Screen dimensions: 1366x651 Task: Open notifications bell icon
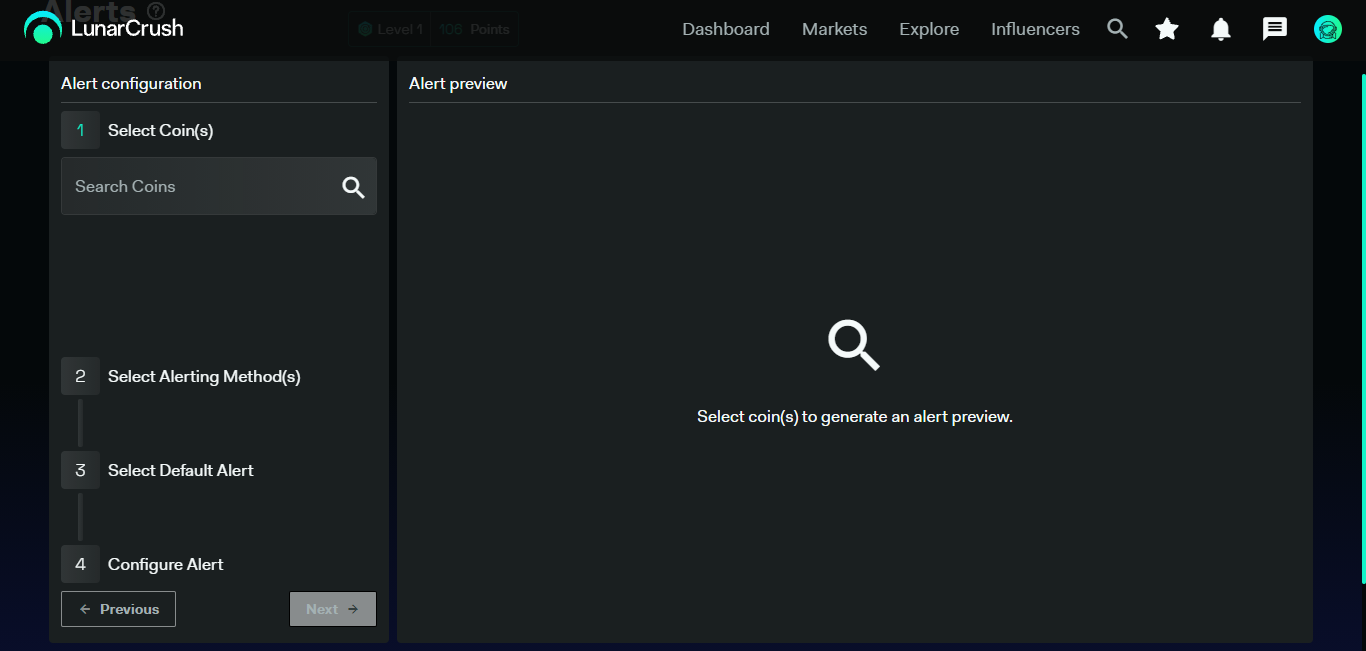(1221, 29)
